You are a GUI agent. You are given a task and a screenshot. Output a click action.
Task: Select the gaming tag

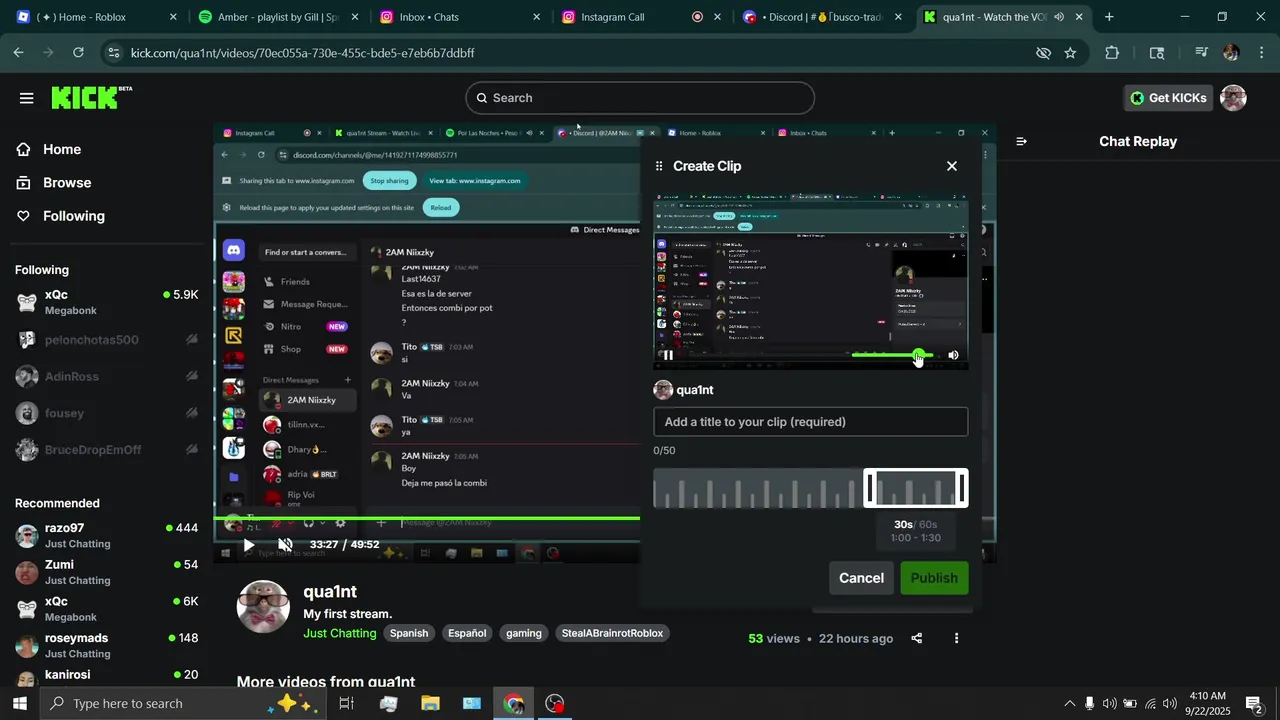[x=524, y=633]
